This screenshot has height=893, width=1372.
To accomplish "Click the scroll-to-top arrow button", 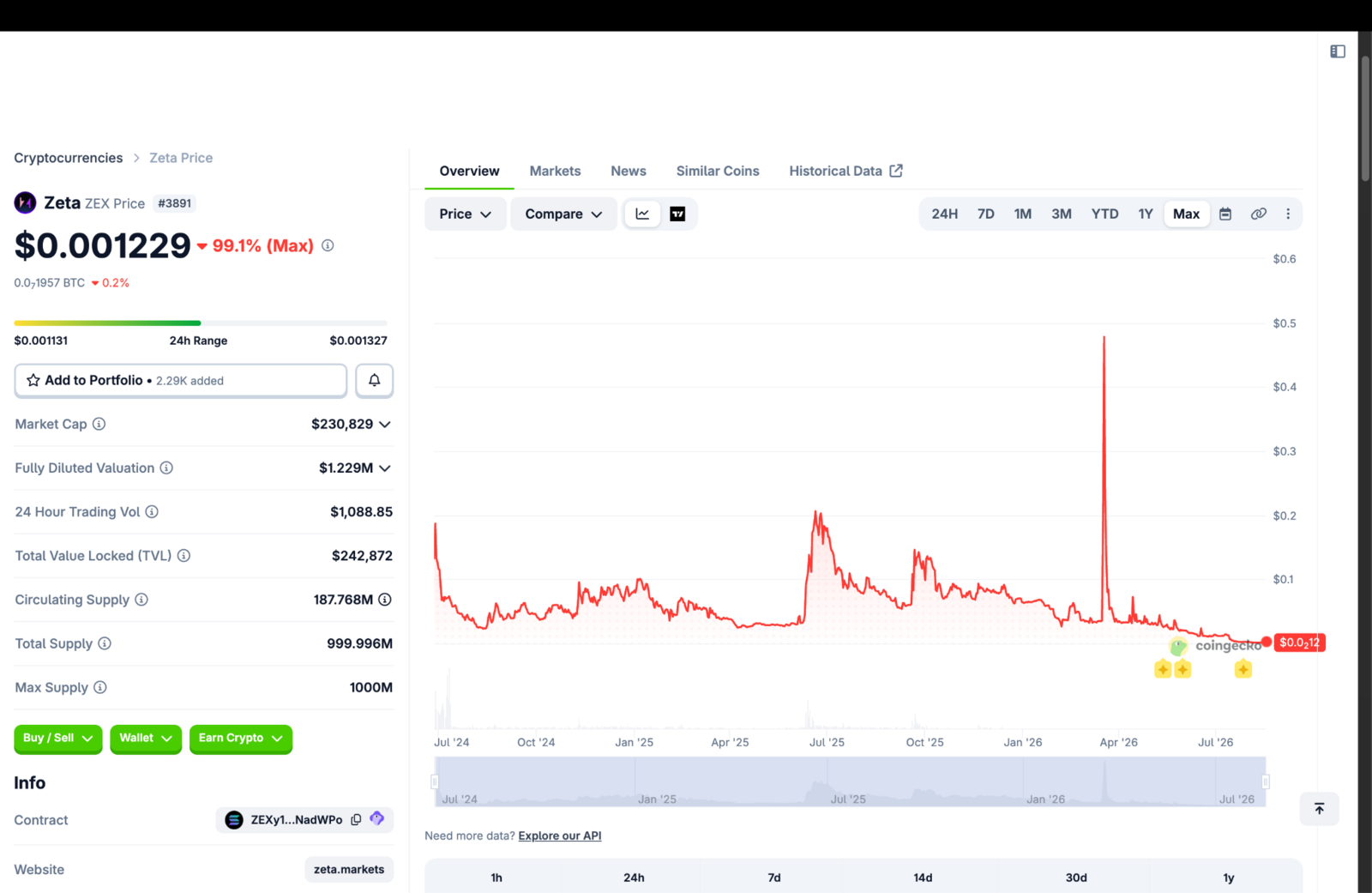I will tap(1319, 809).
